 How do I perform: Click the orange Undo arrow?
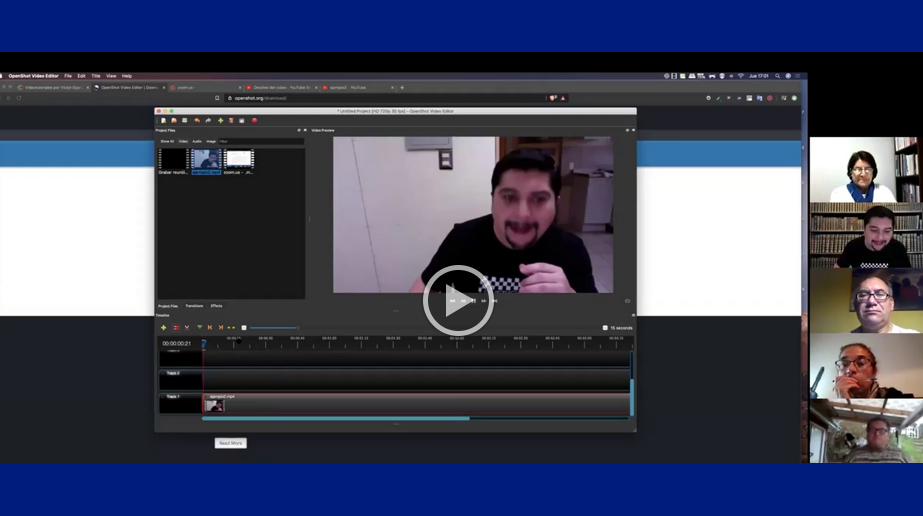[x=197, y=121]
